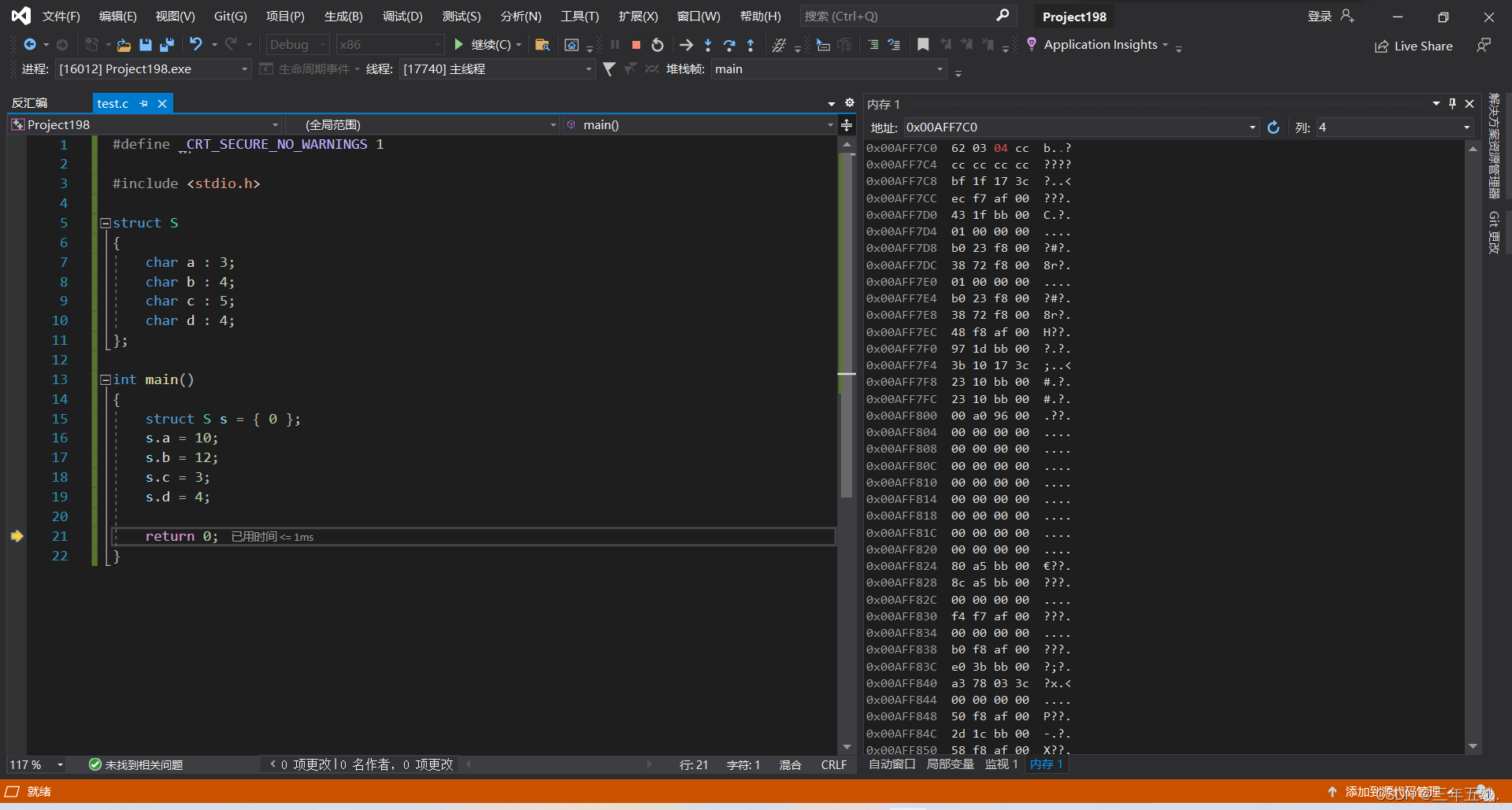Viewport: 1512px width, 810px height.
Task: Open the main() member dropdown
Action: click(699, 125)
